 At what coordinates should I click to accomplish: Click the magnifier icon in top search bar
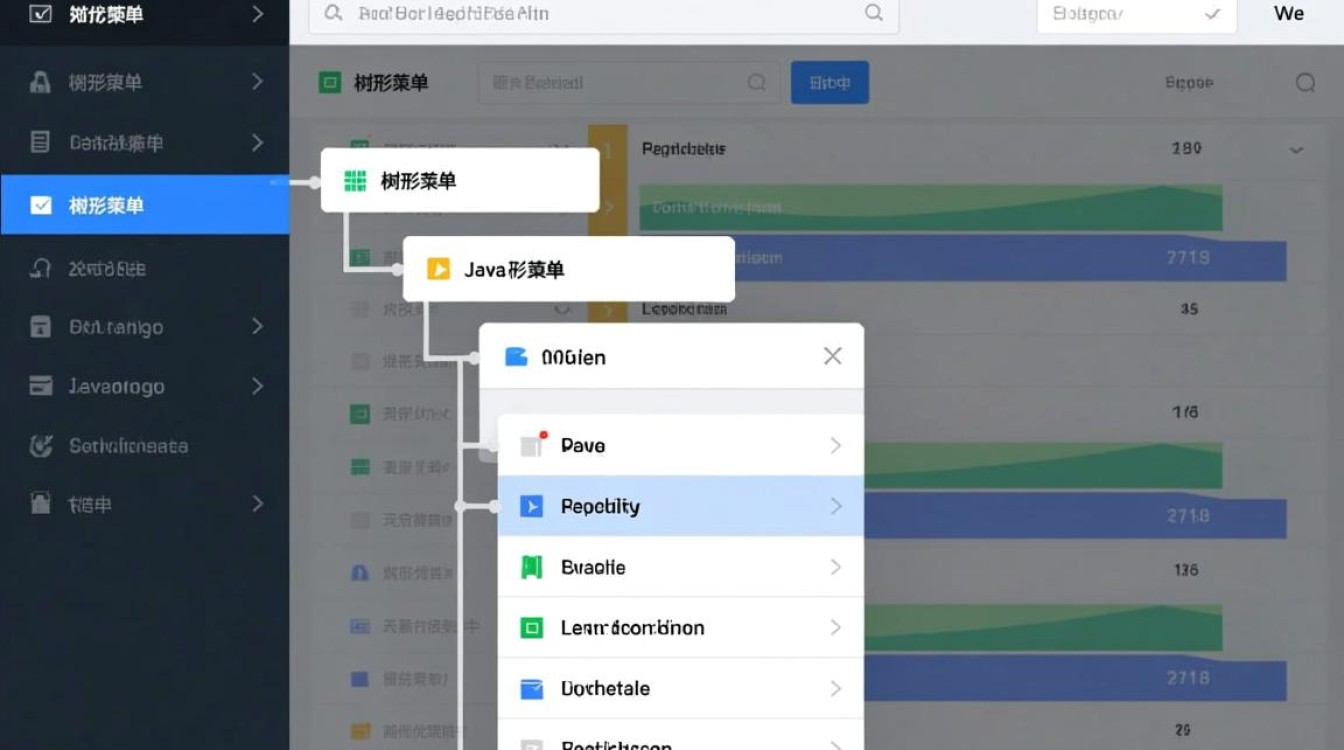click(873, 13)
